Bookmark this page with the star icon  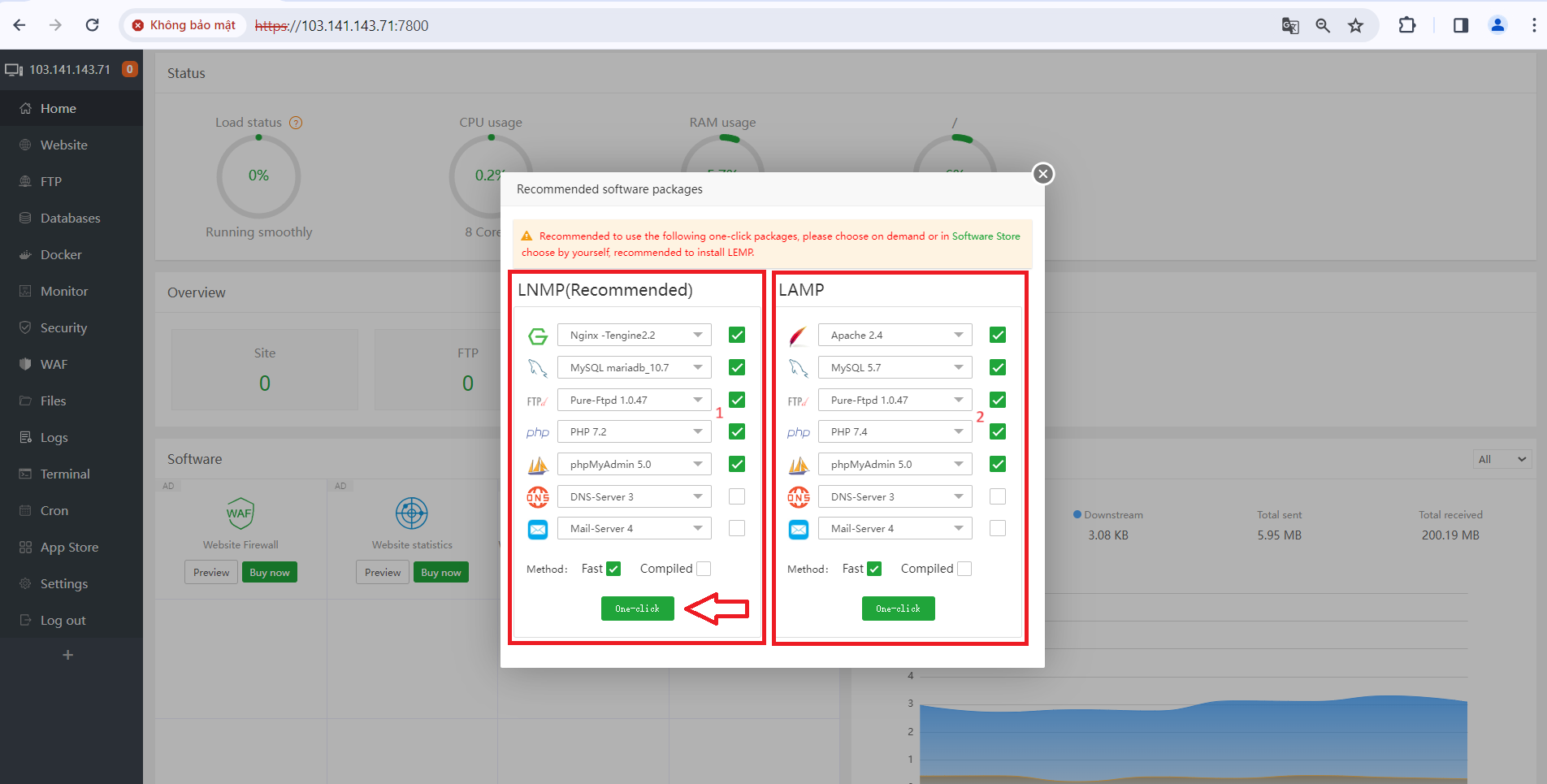point(1355,25)
